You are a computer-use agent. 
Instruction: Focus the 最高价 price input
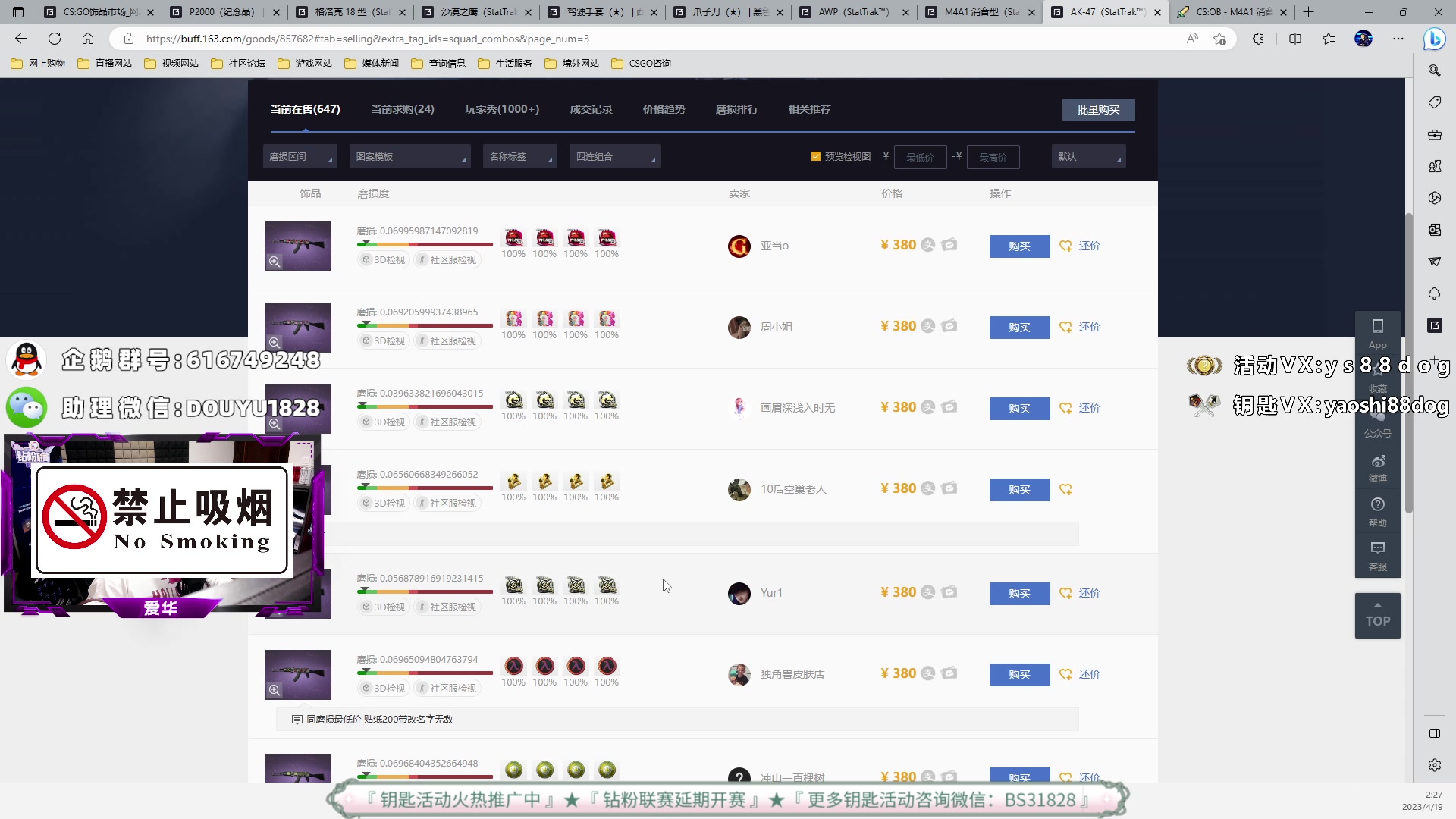coord(993,157)
